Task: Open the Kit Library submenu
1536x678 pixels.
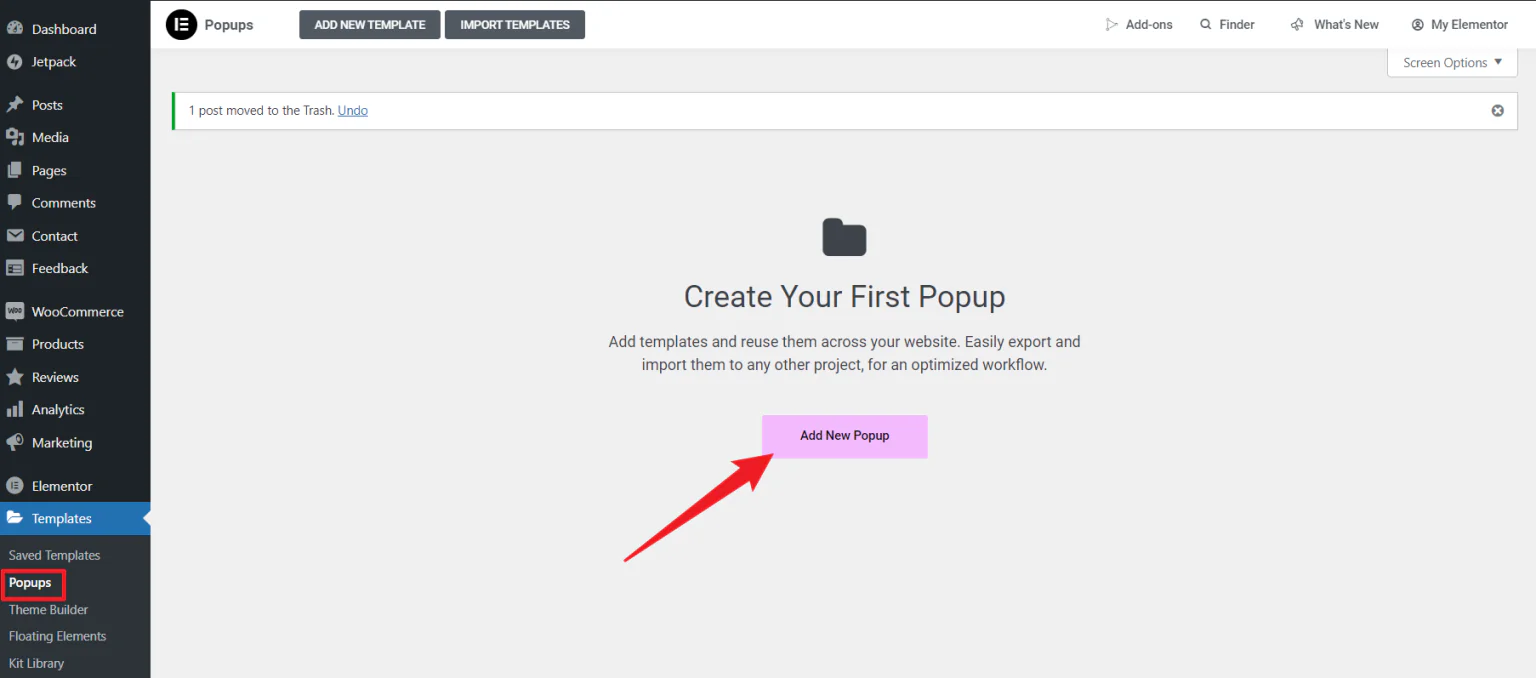Action: tap(36, 663)
